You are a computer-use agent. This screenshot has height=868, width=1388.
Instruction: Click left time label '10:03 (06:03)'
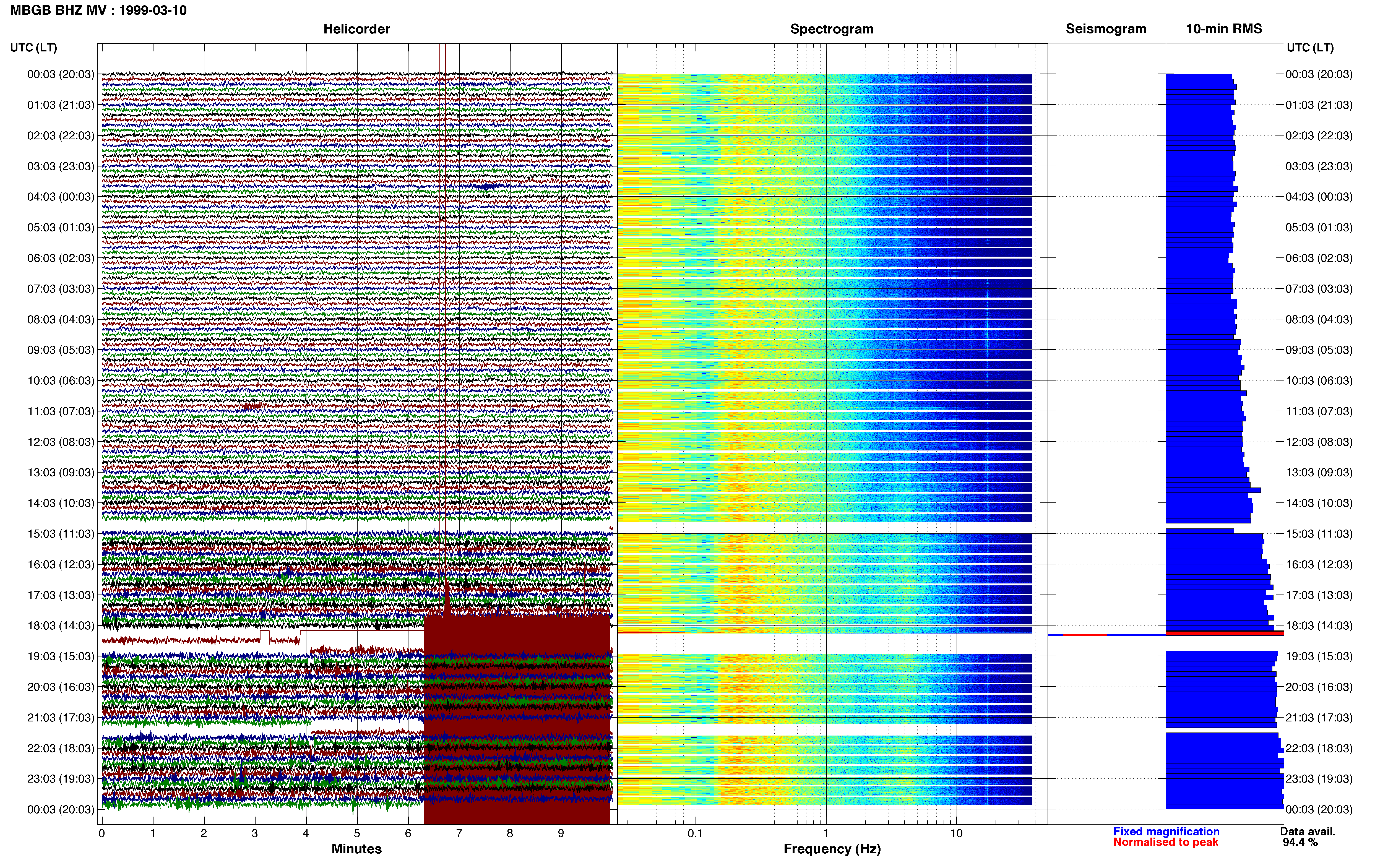click(61, 380)
